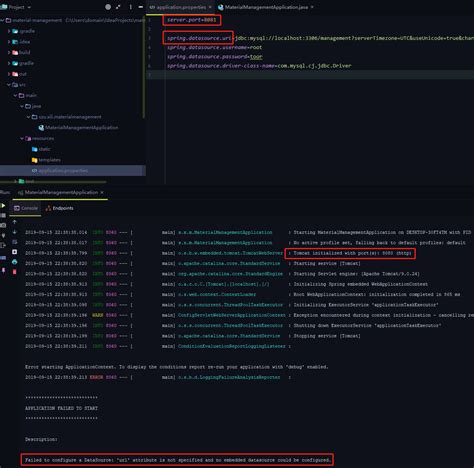Click the 'Stopping service [Tomcat]' message
Image resolution: width=474 pixels, height=468 pixels.
tap(327, 336)
